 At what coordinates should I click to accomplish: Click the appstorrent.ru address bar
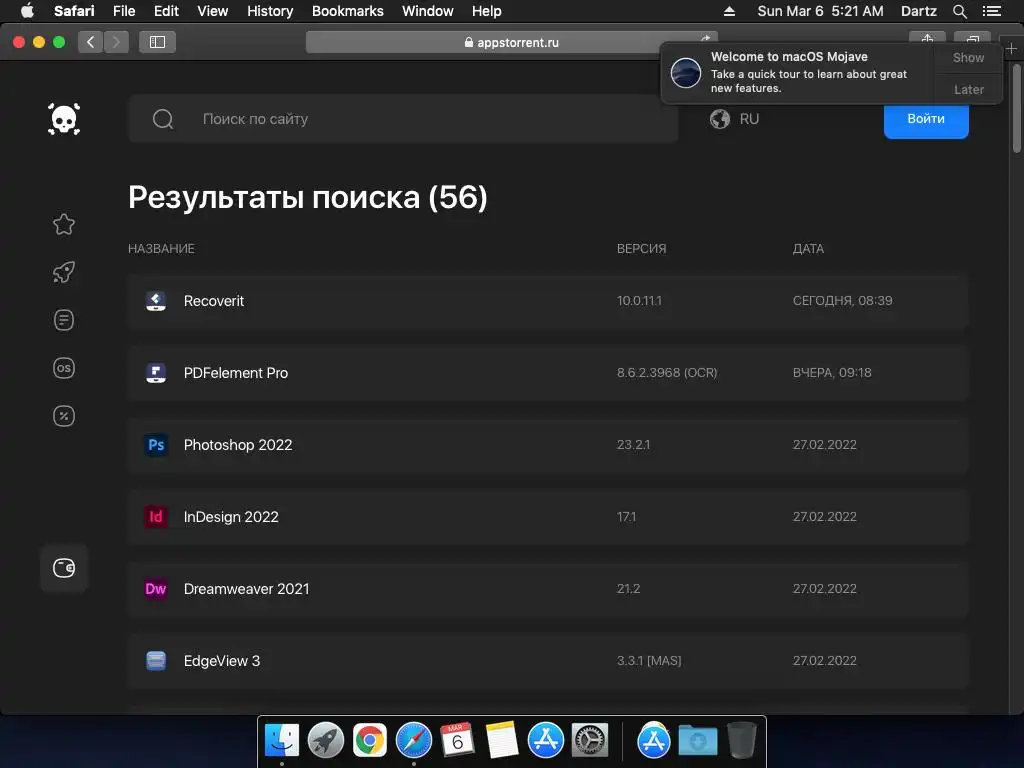pos(511,42)
